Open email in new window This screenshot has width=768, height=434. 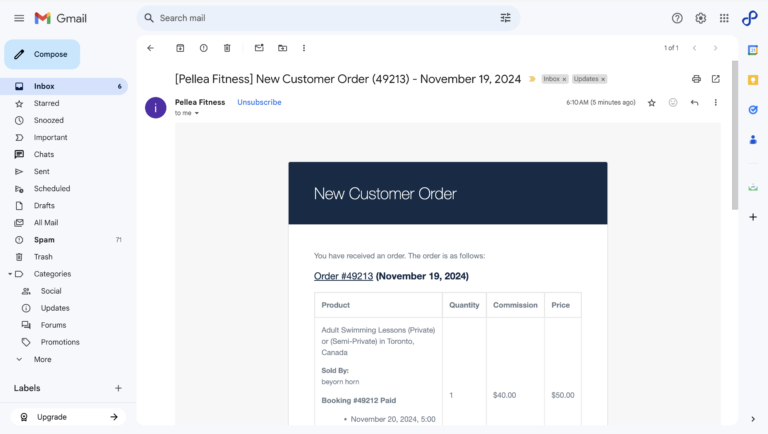pos(716,79)
